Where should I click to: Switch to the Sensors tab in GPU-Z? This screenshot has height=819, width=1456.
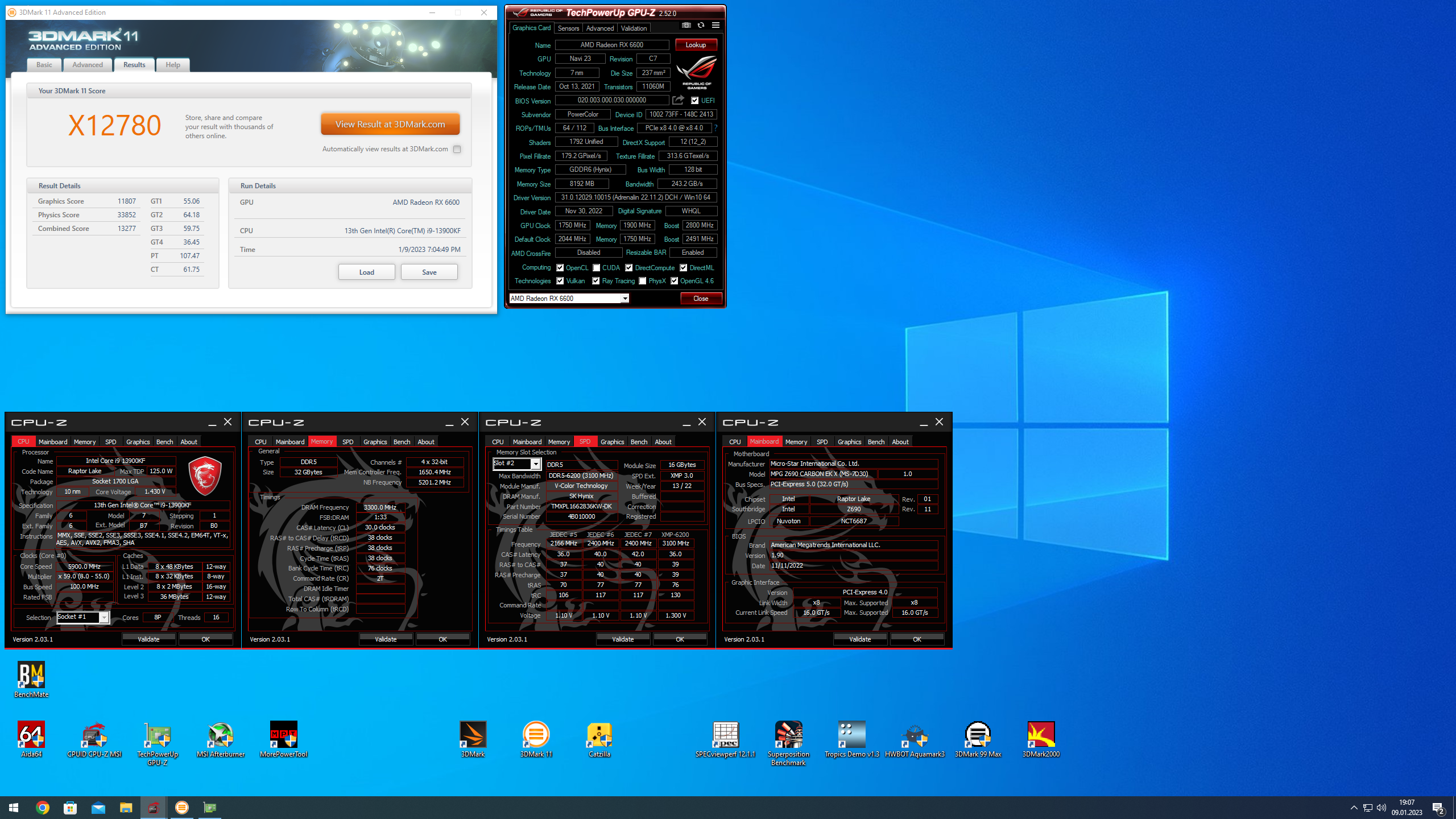click(568, 28)
